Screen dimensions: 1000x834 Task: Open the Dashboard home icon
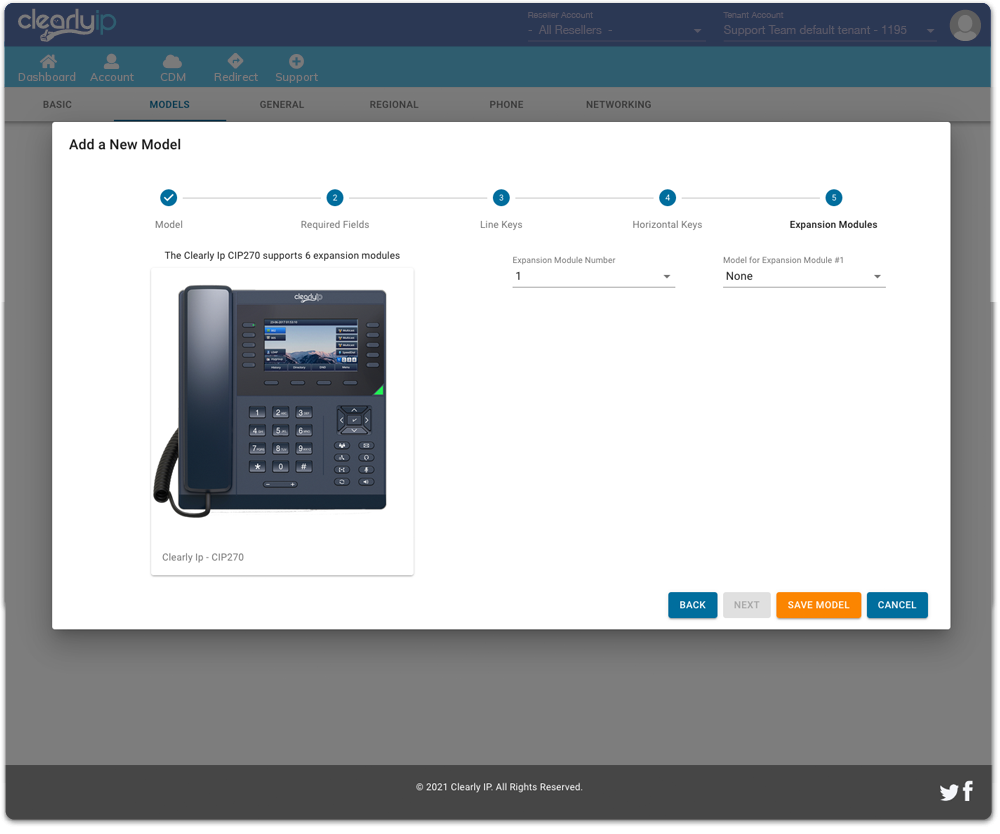point(47,62)
